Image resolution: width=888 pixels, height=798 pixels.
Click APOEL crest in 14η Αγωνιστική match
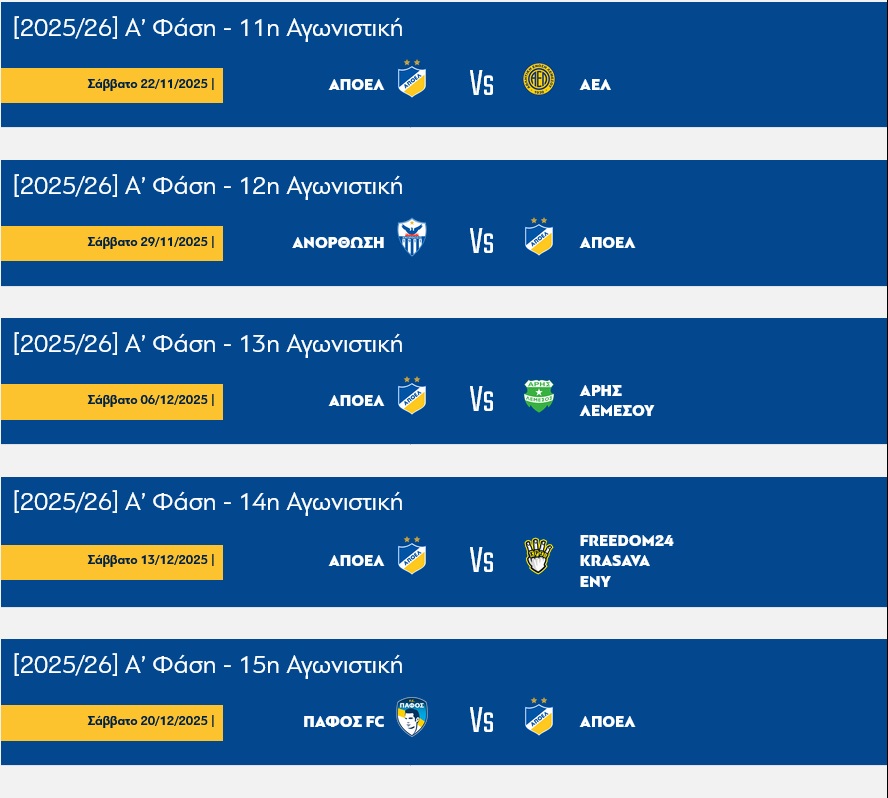click(412, 556)
